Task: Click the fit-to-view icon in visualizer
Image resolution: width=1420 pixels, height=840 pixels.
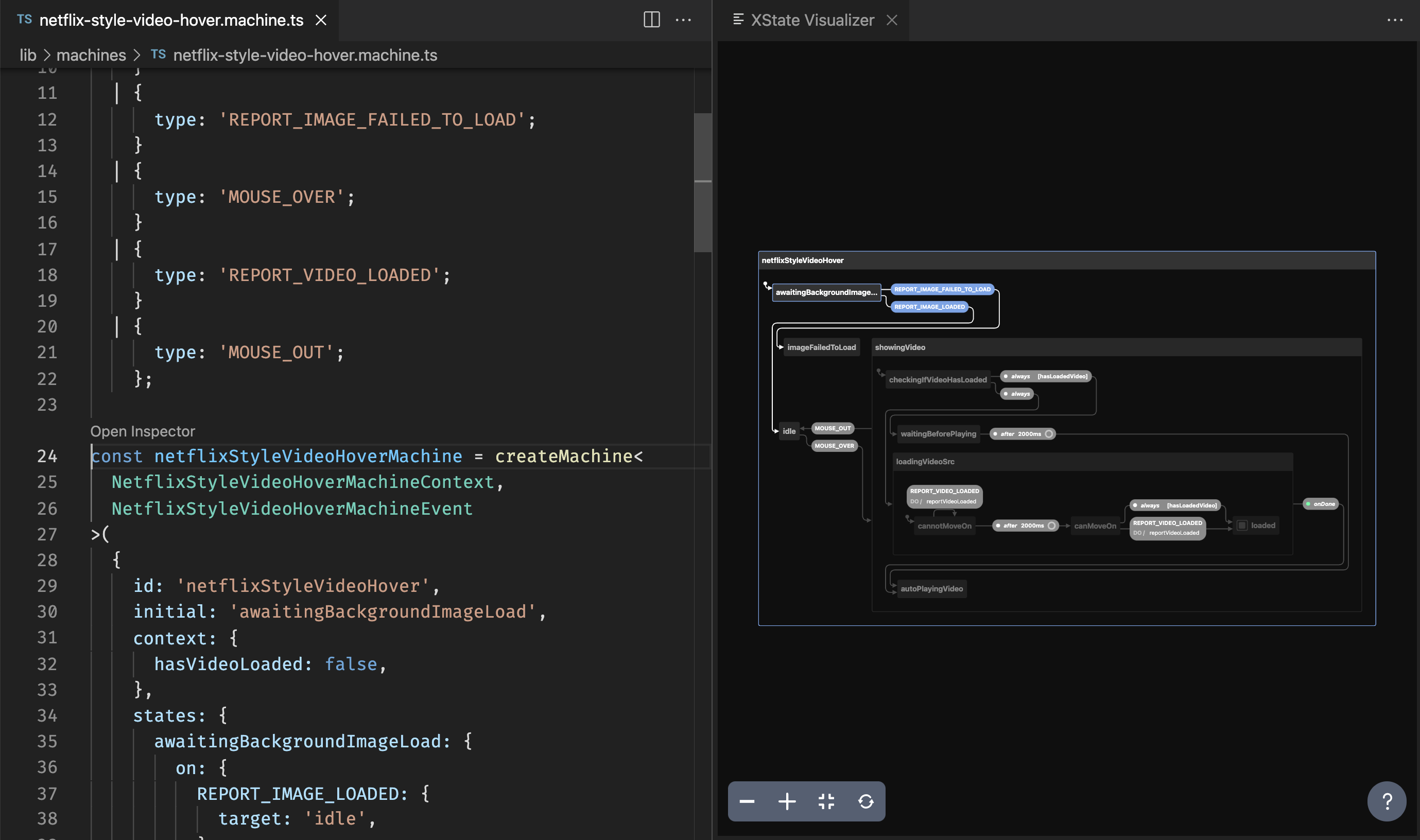Action: click(826, 801)
